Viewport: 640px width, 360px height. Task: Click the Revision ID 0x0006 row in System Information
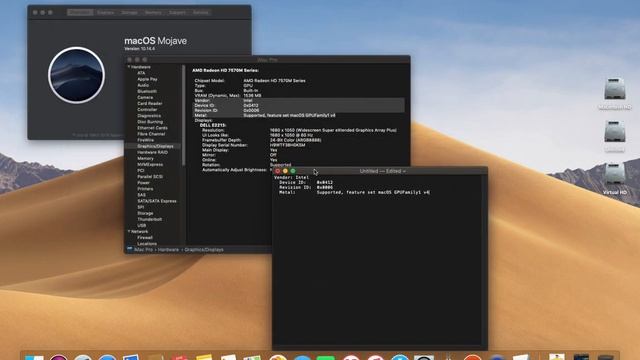click(298, 110)
